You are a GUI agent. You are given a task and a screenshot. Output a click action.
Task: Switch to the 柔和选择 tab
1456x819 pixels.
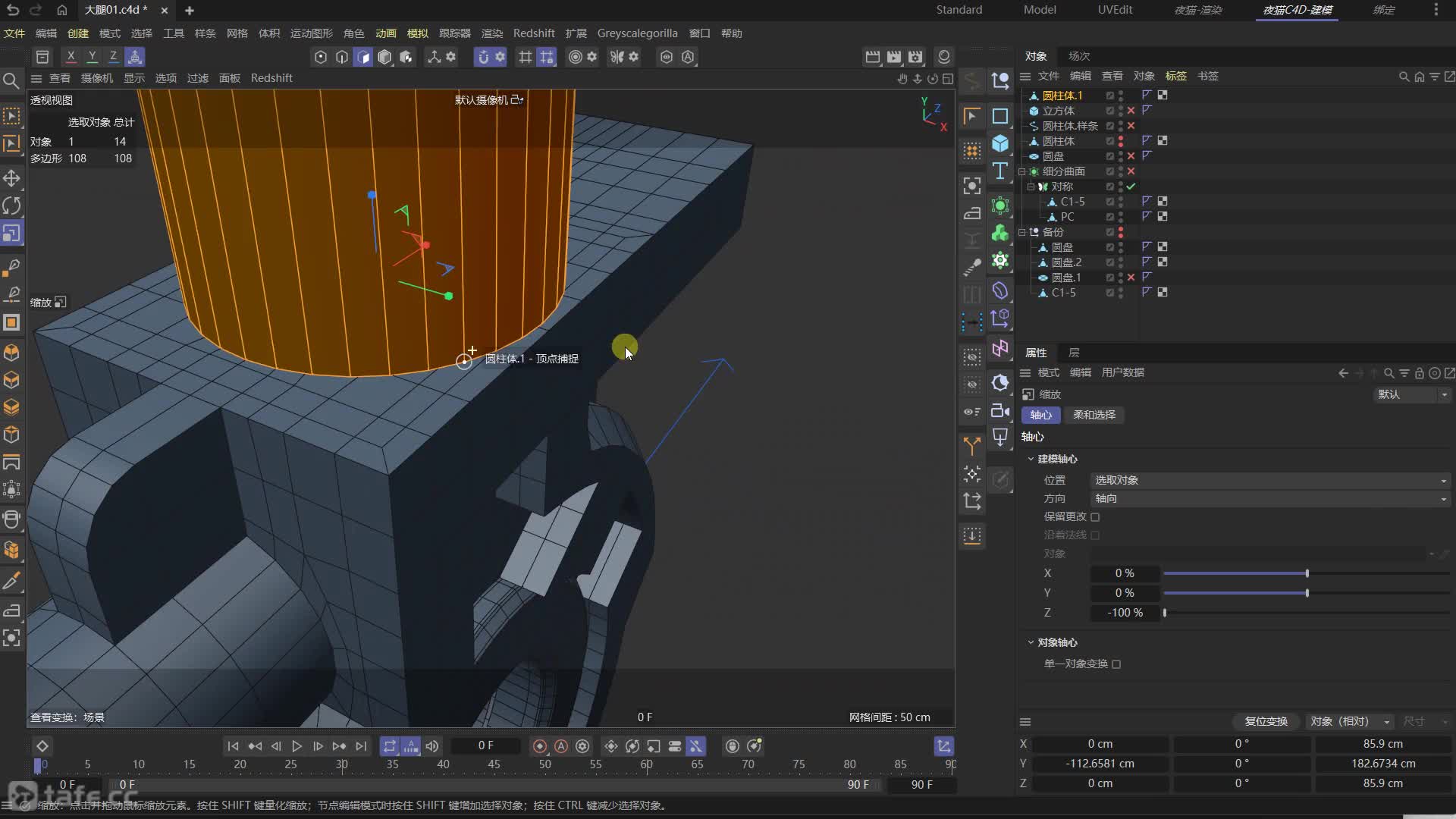tap(1094, 415)
